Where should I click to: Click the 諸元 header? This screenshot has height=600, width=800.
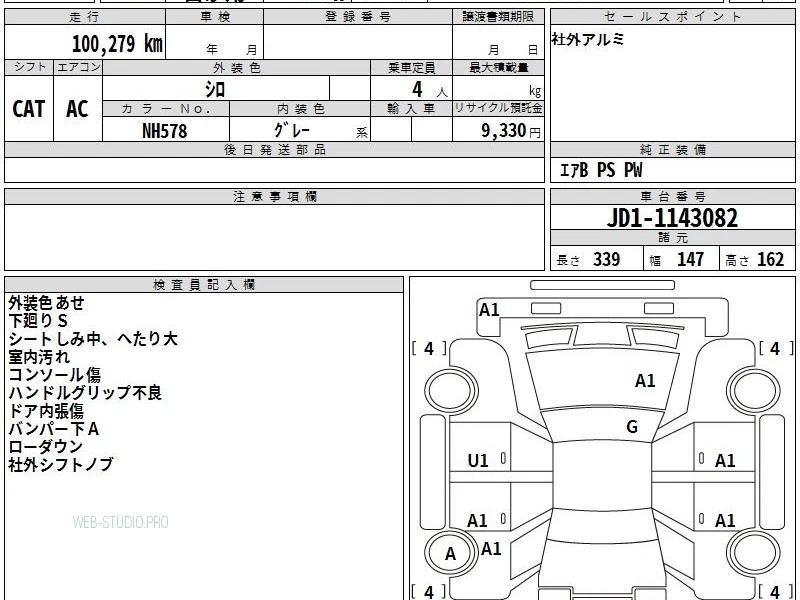tap(672, 237)
